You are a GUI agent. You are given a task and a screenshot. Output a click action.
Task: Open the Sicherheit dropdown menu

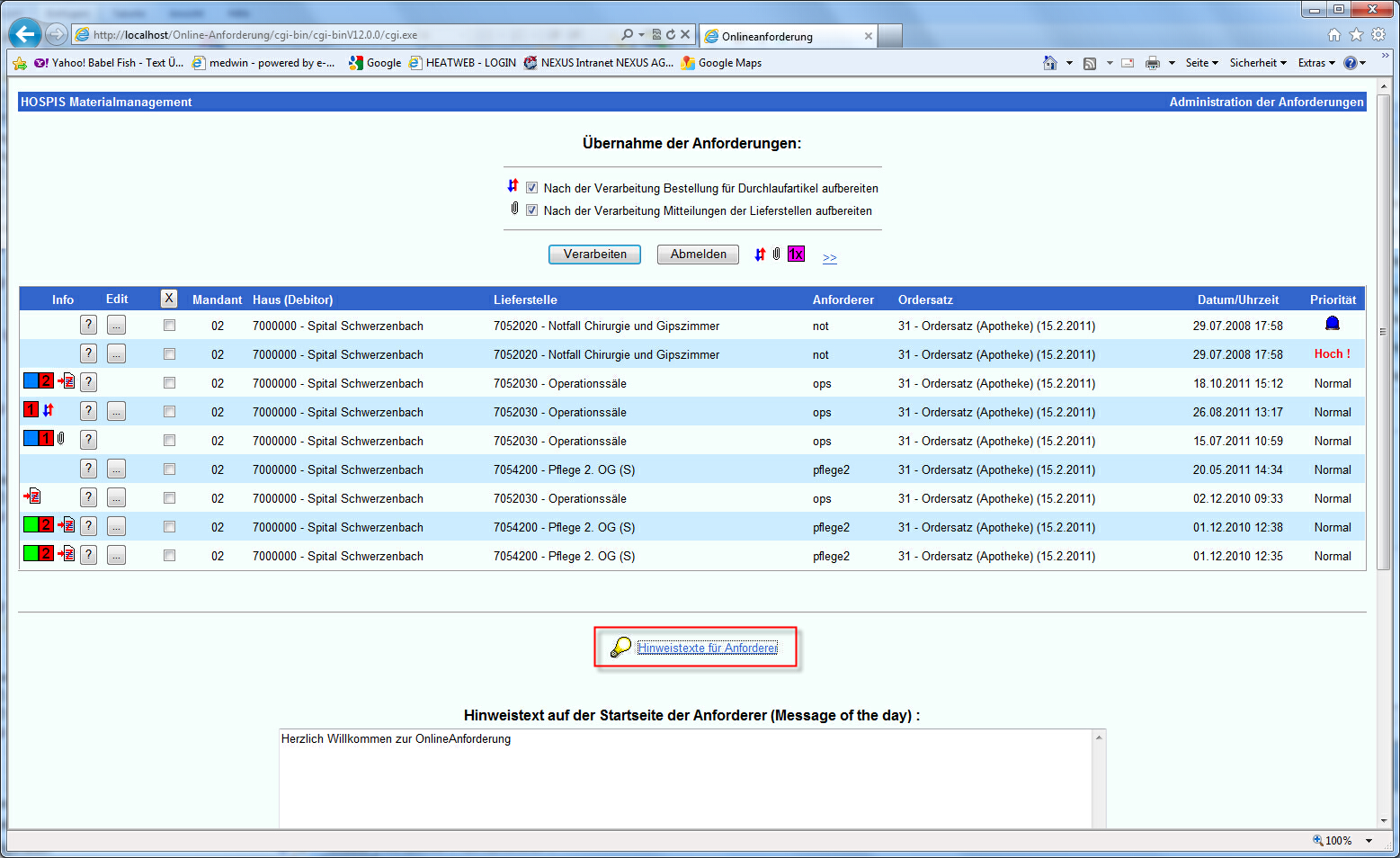(1258, 63)
